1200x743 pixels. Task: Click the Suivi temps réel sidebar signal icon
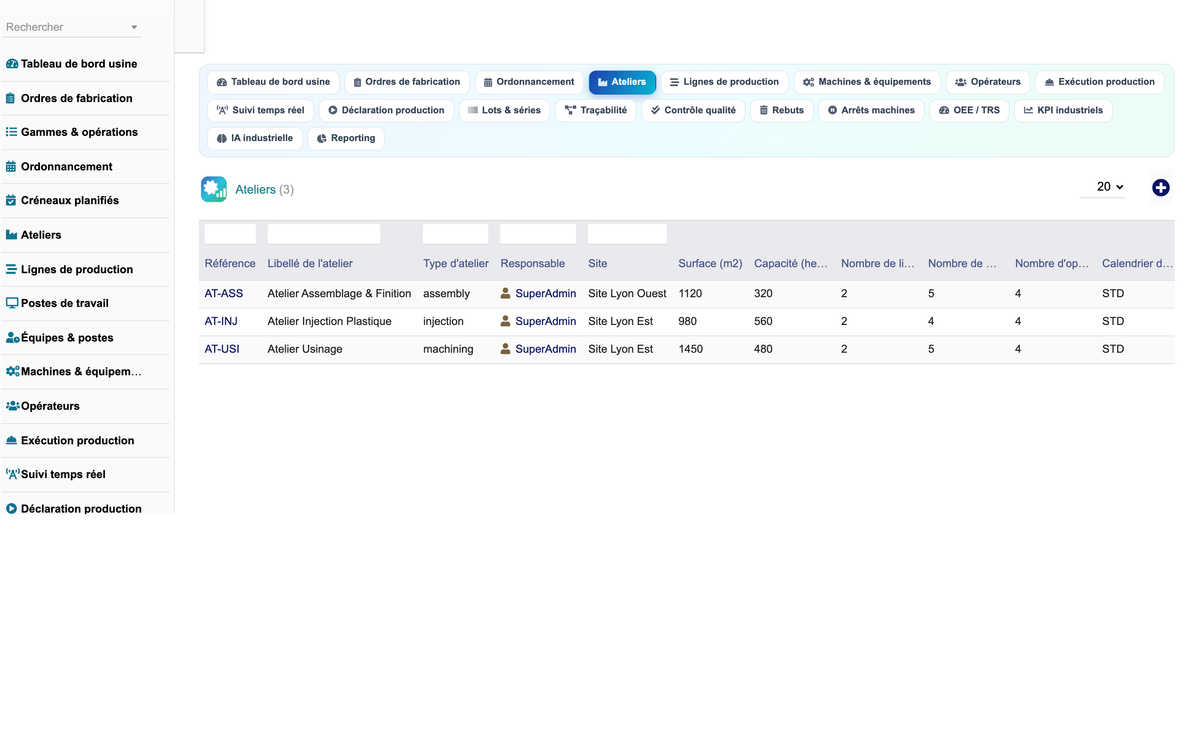point(13,474)
